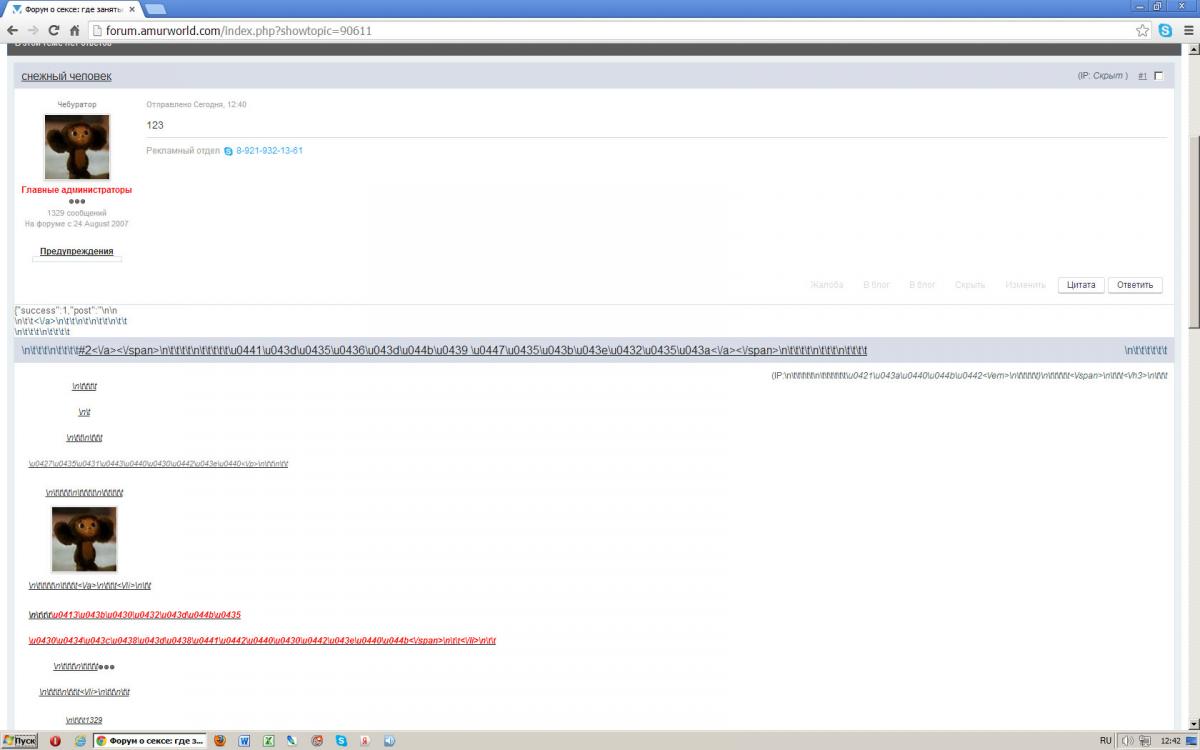The image size is (1200, 750).
Task: Open the Chrome hamburger menu
Action: (1188, 30)
